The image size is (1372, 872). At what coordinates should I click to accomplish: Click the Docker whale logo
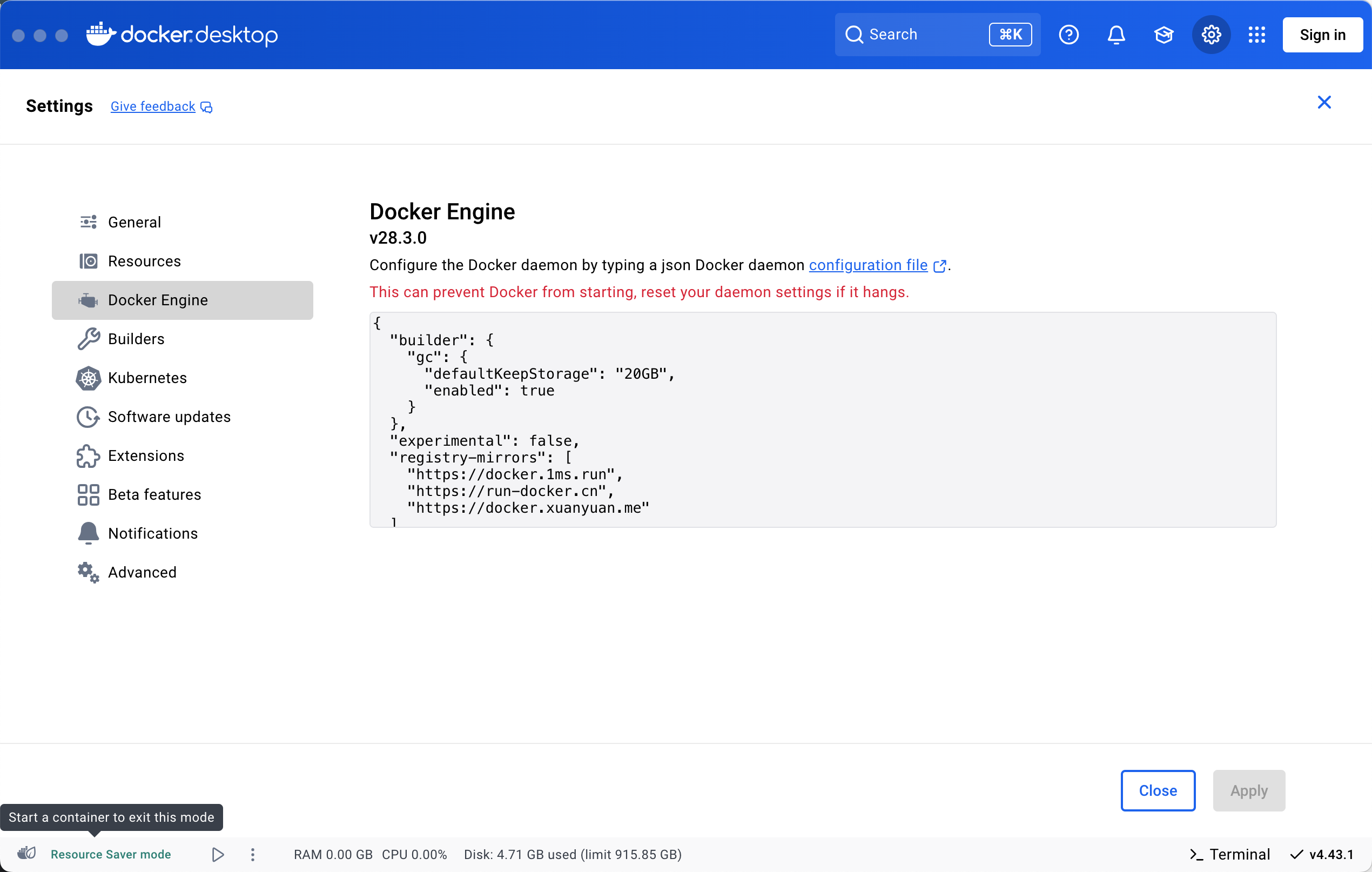click(x=101, y=34)
